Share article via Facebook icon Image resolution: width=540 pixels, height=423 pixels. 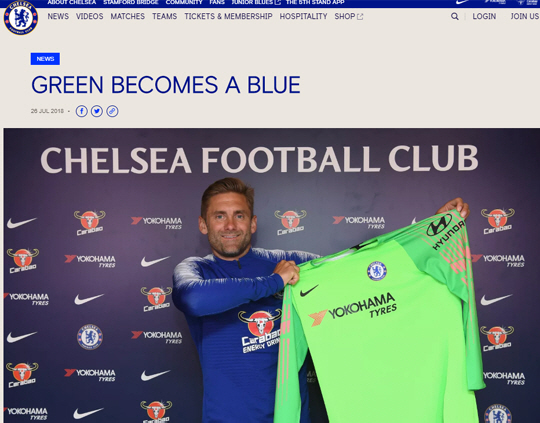[x=82, y=111]
